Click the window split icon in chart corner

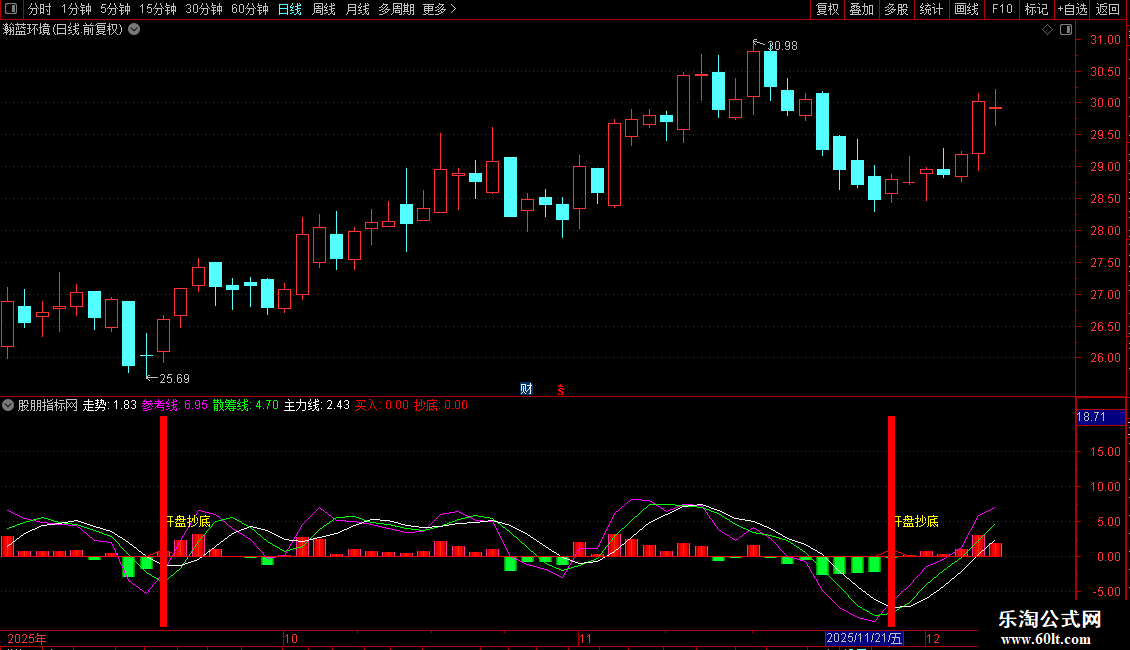pos(1066,30)
